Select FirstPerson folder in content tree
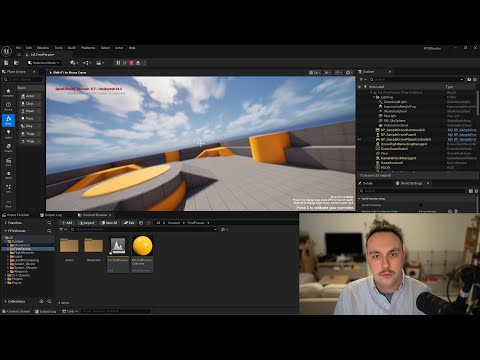The height and width of the screenshot is (360, 480). (x=22, y=249)
